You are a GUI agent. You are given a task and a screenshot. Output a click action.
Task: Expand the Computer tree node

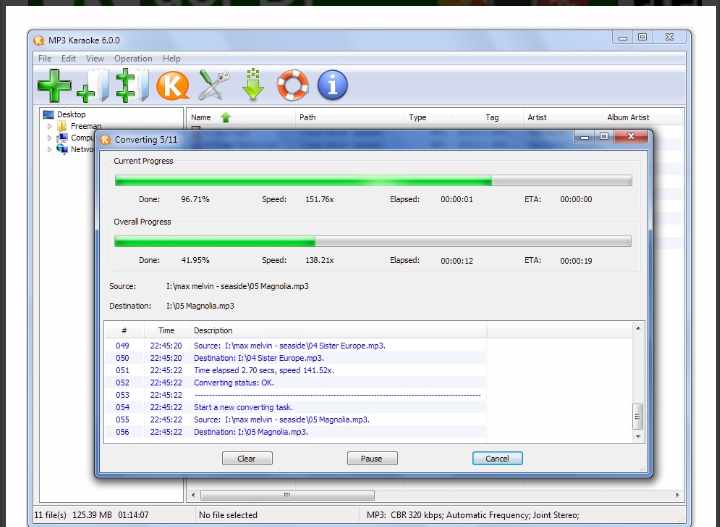pyautogui.click(x=50, y=138)
